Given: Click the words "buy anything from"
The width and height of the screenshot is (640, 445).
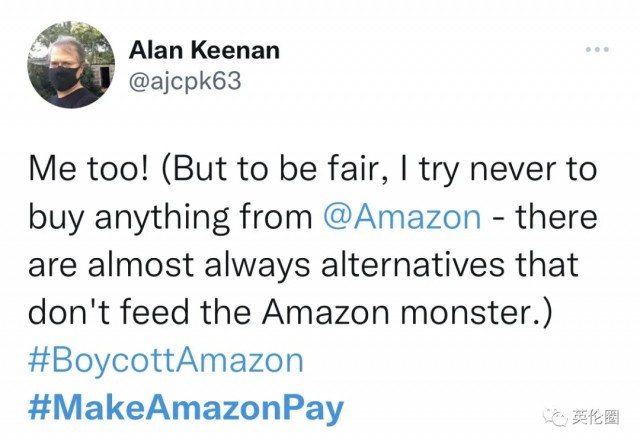Looking at the screenshot, I should pos(170,218).
